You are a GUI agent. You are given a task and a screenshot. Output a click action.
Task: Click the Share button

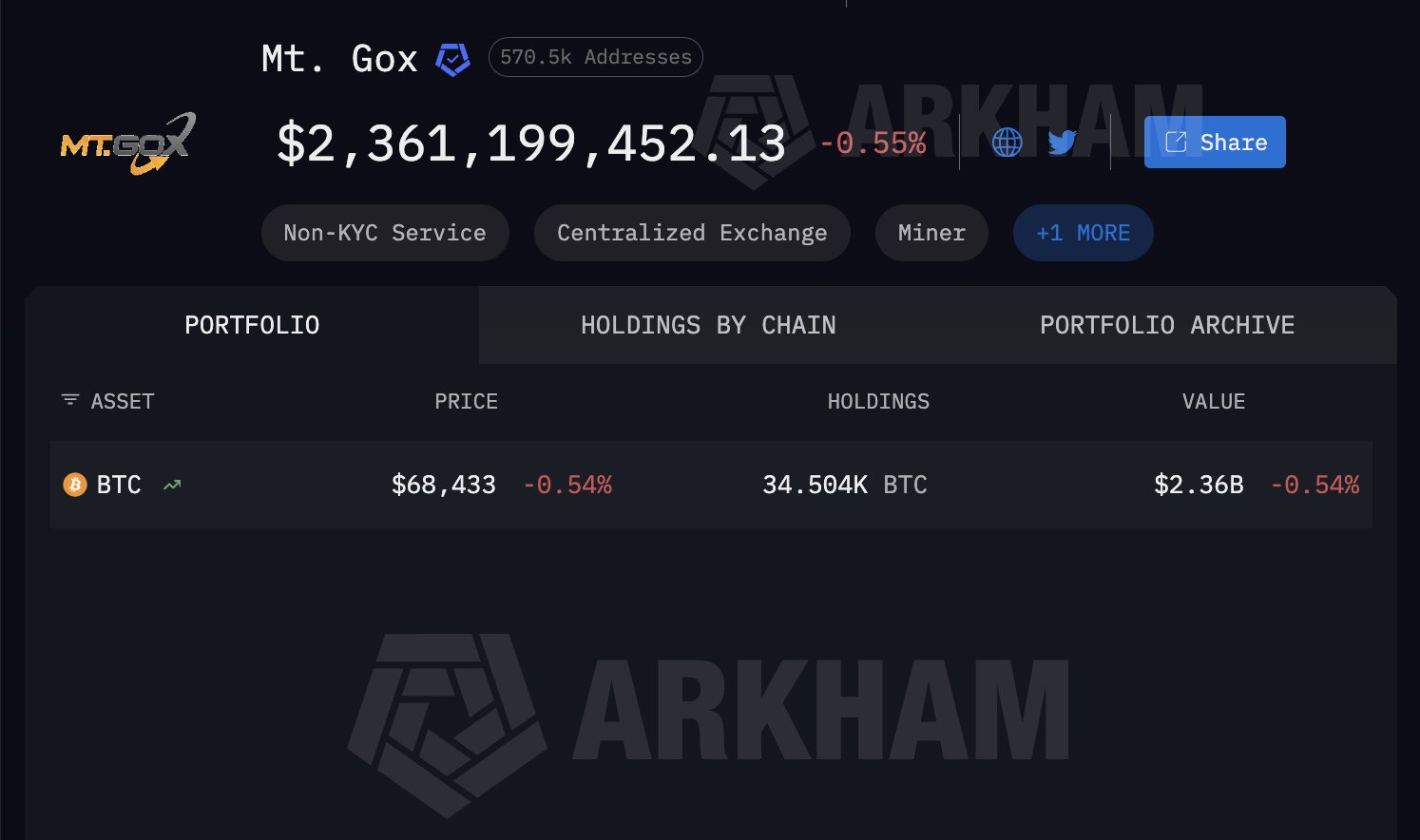click(x=1215, y=141)
